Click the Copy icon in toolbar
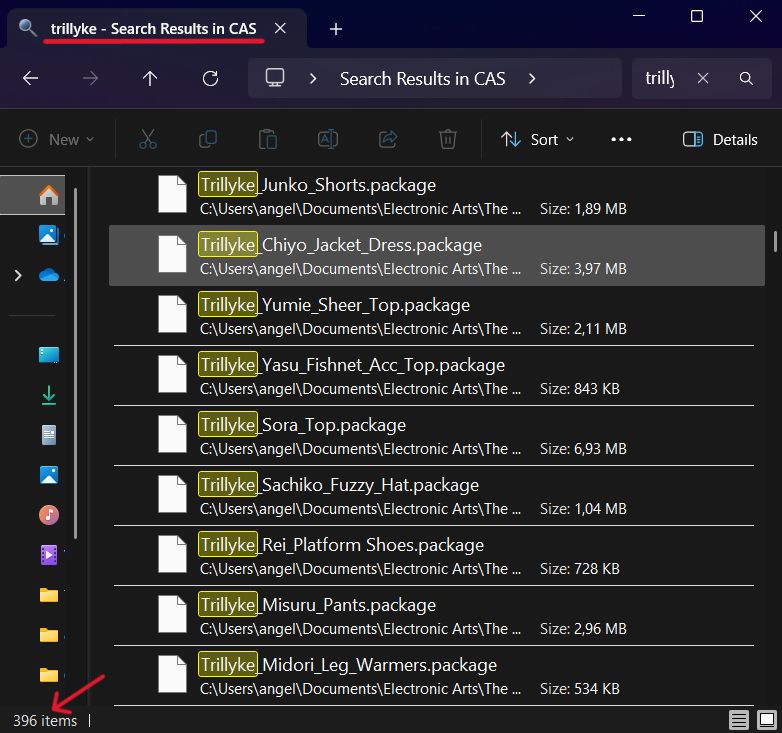The width and height of the screenshot is (782, 733). click(x=208, y=139)
